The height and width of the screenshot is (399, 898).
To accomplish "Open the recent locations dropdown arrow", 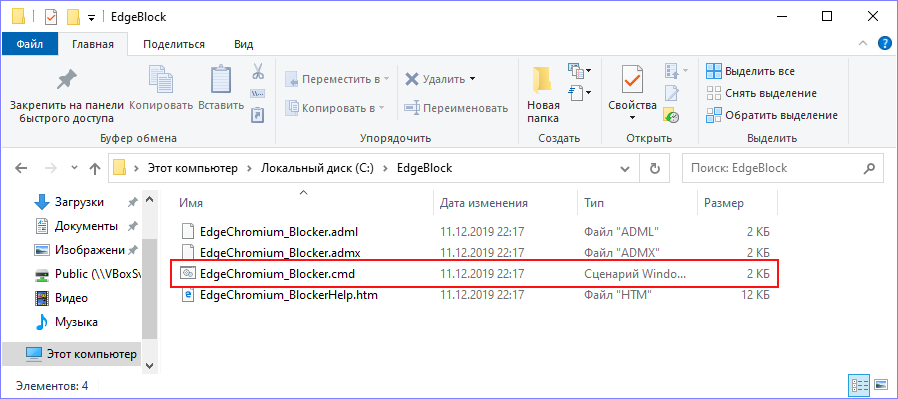I will (x=74, y=168).
